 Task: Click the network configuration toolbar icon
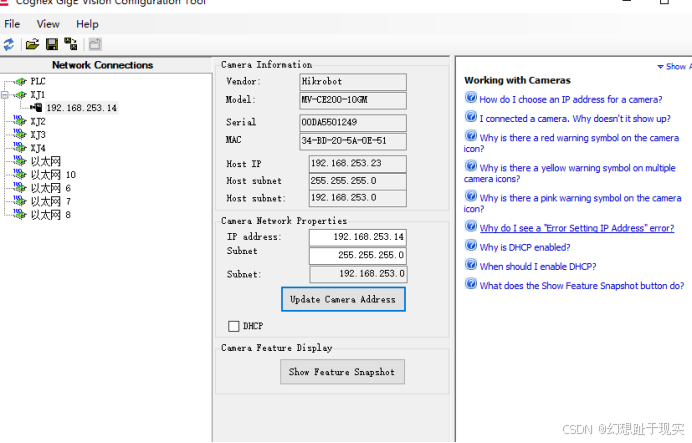pos(71,44)
